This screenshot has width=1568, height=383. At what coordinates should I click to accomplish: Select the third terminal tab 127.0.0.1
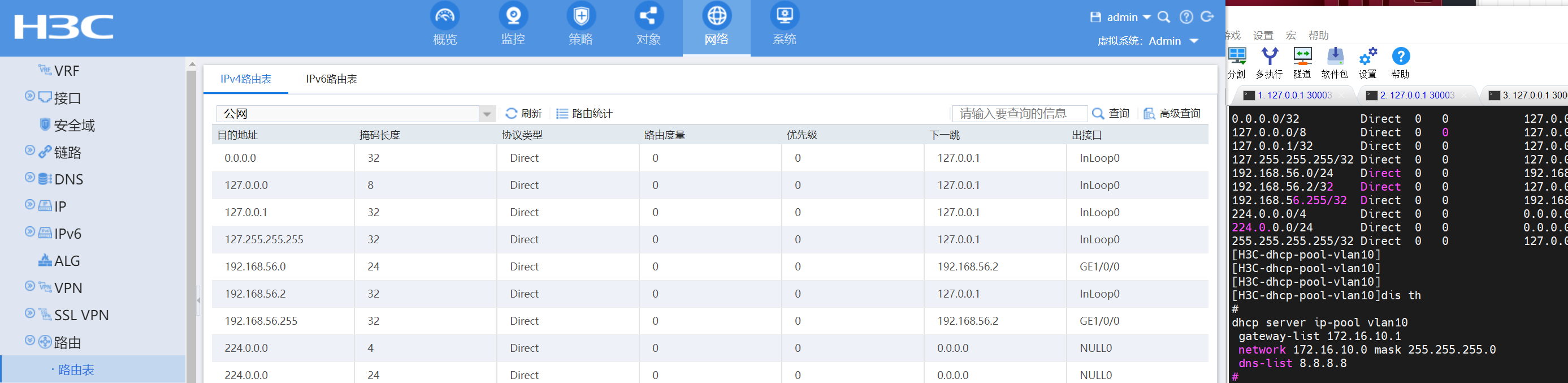1528,95
